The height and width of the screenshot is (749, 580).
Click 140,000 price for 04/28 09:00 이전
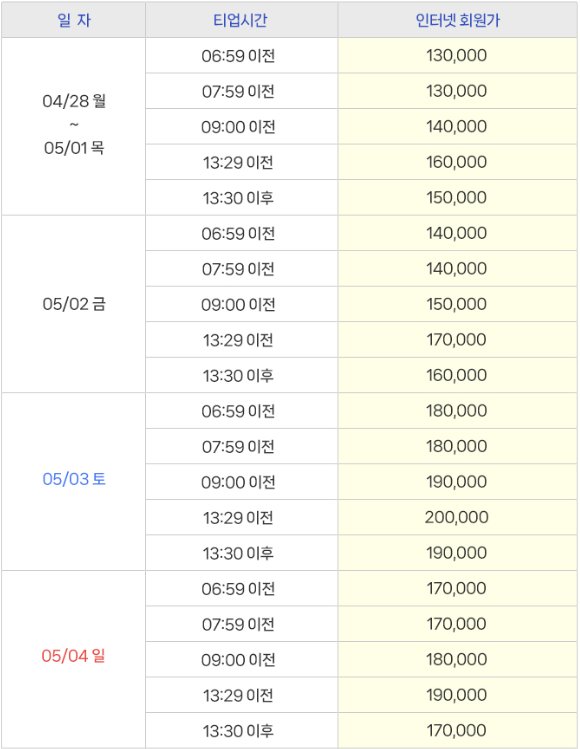tap(457, 127)
